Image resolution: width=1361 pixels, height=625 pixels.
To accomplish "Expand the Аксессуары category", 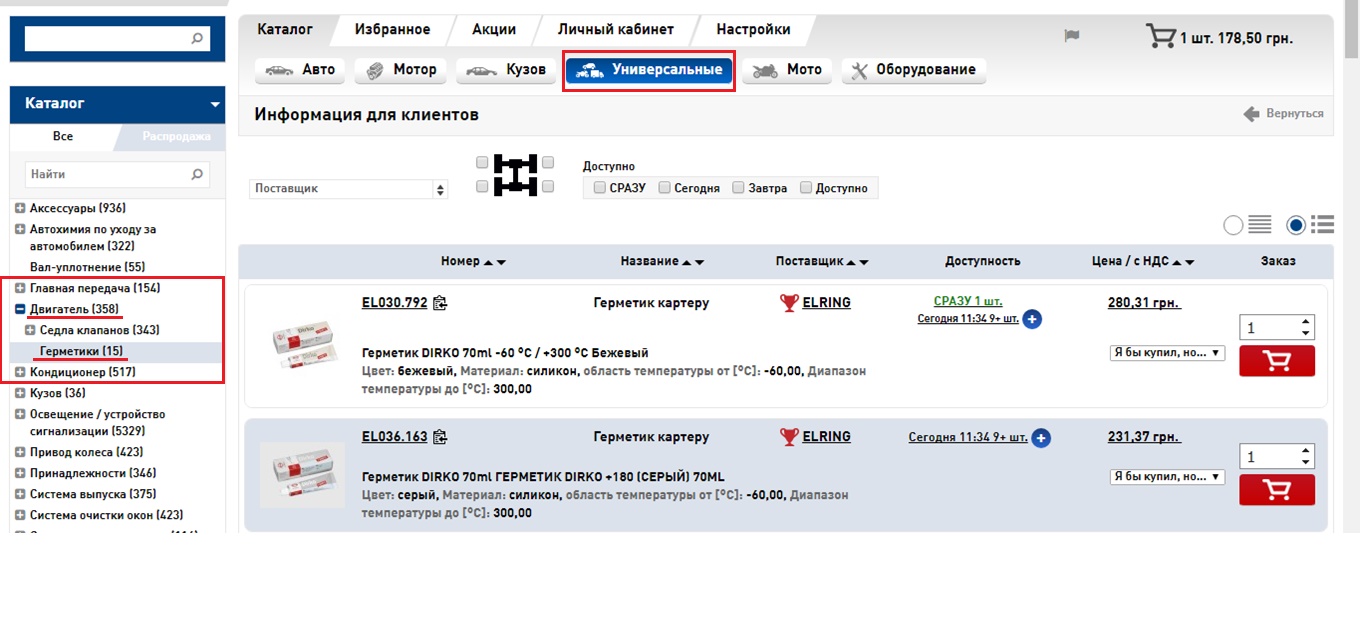I will (20, 208).
